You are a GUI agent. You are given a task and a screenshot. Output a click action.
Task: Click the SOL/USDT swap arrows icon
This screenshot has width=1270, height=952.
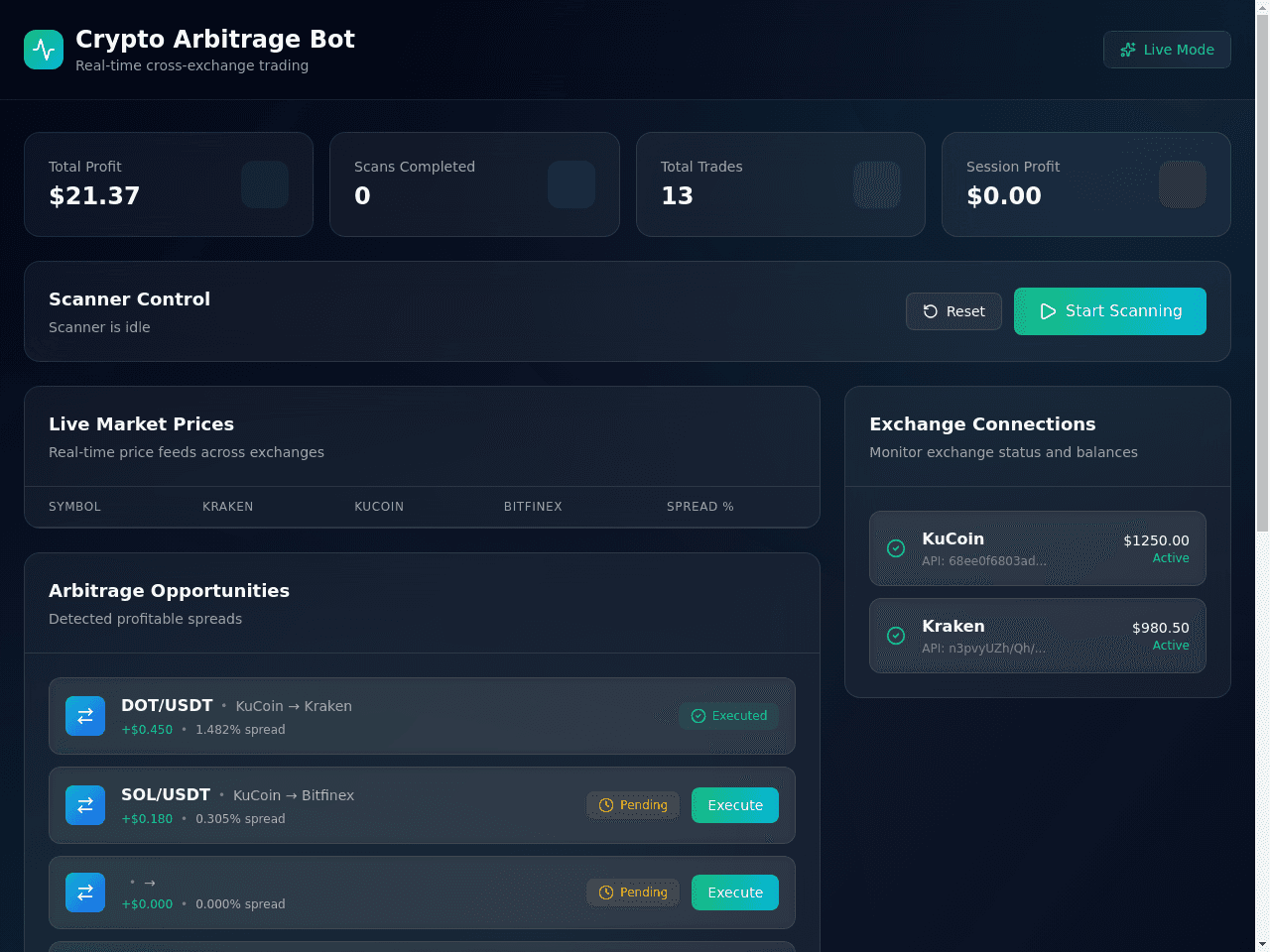[85, 805]
